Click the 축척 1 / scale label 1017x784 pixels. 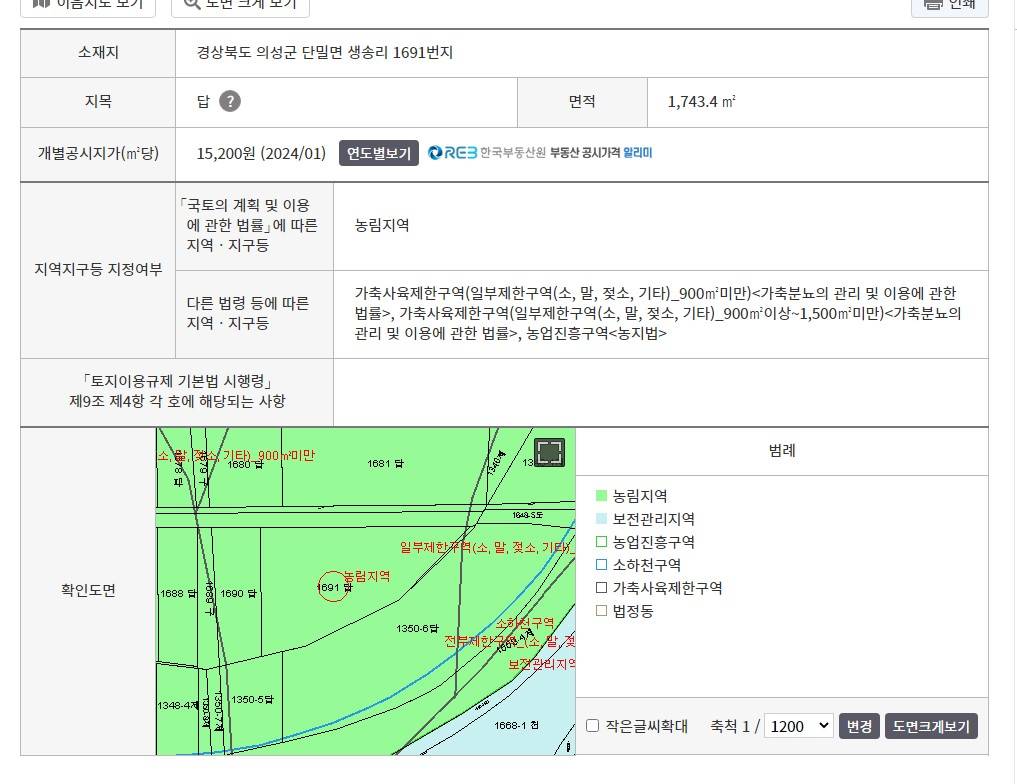(x=735, y=726)
